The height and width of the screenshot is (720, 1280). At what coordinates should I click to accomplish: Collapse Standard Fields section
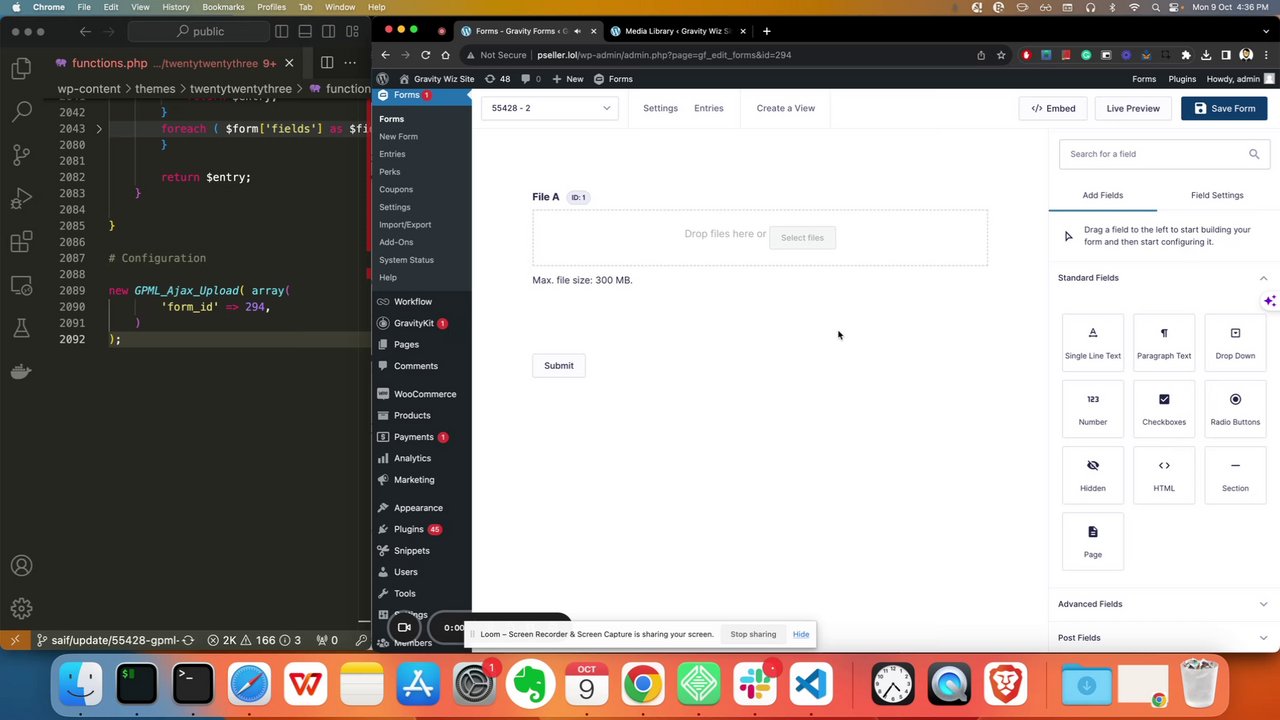pos(1263,278)
